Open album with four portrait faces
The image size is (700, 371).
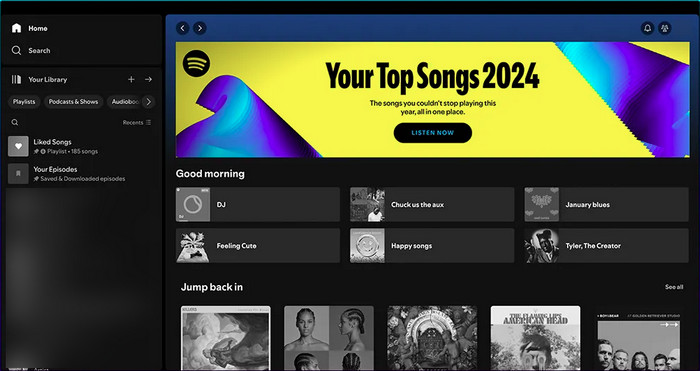click(329, 338)
